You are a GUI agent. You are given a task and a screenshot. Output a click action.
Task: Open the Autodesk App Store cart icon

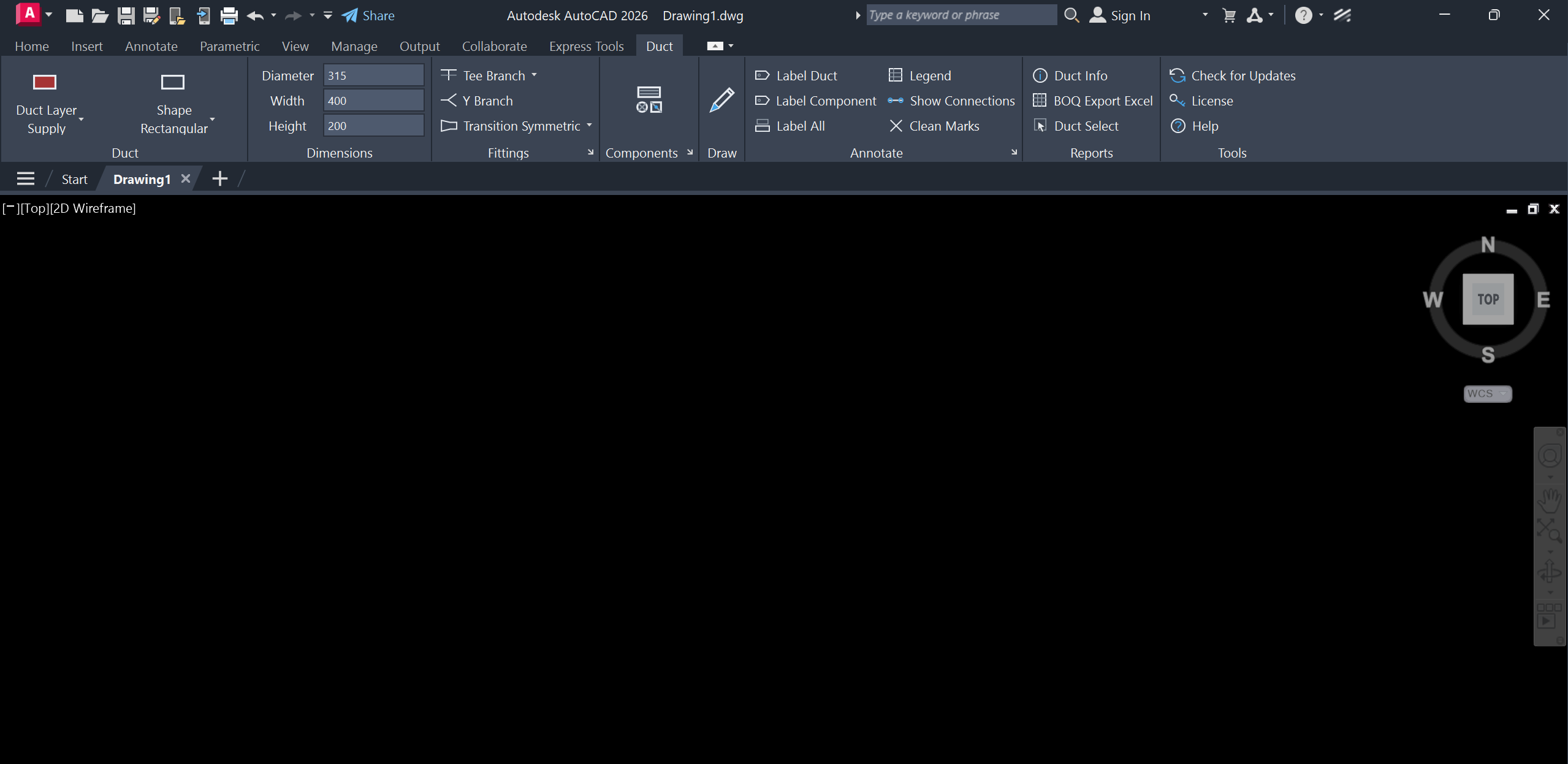(x=1228, y=15)
